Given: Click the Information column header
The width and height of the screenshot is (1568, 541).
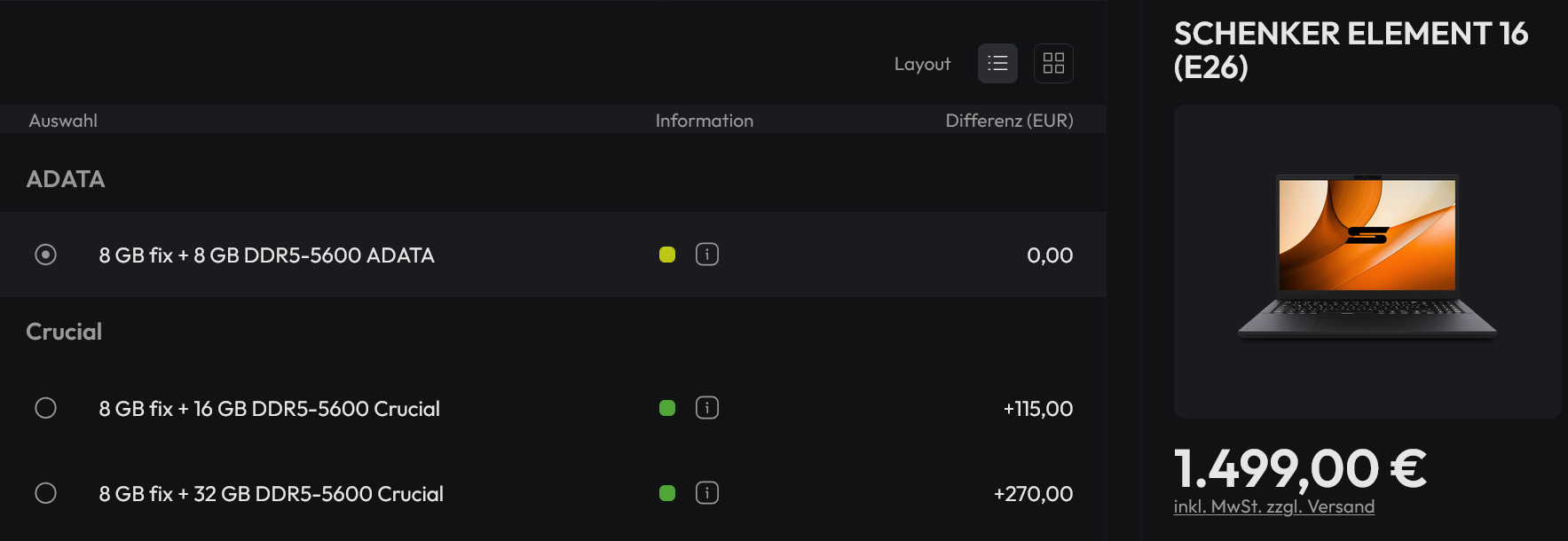Looking at the screenshot, I should point(704,121).
